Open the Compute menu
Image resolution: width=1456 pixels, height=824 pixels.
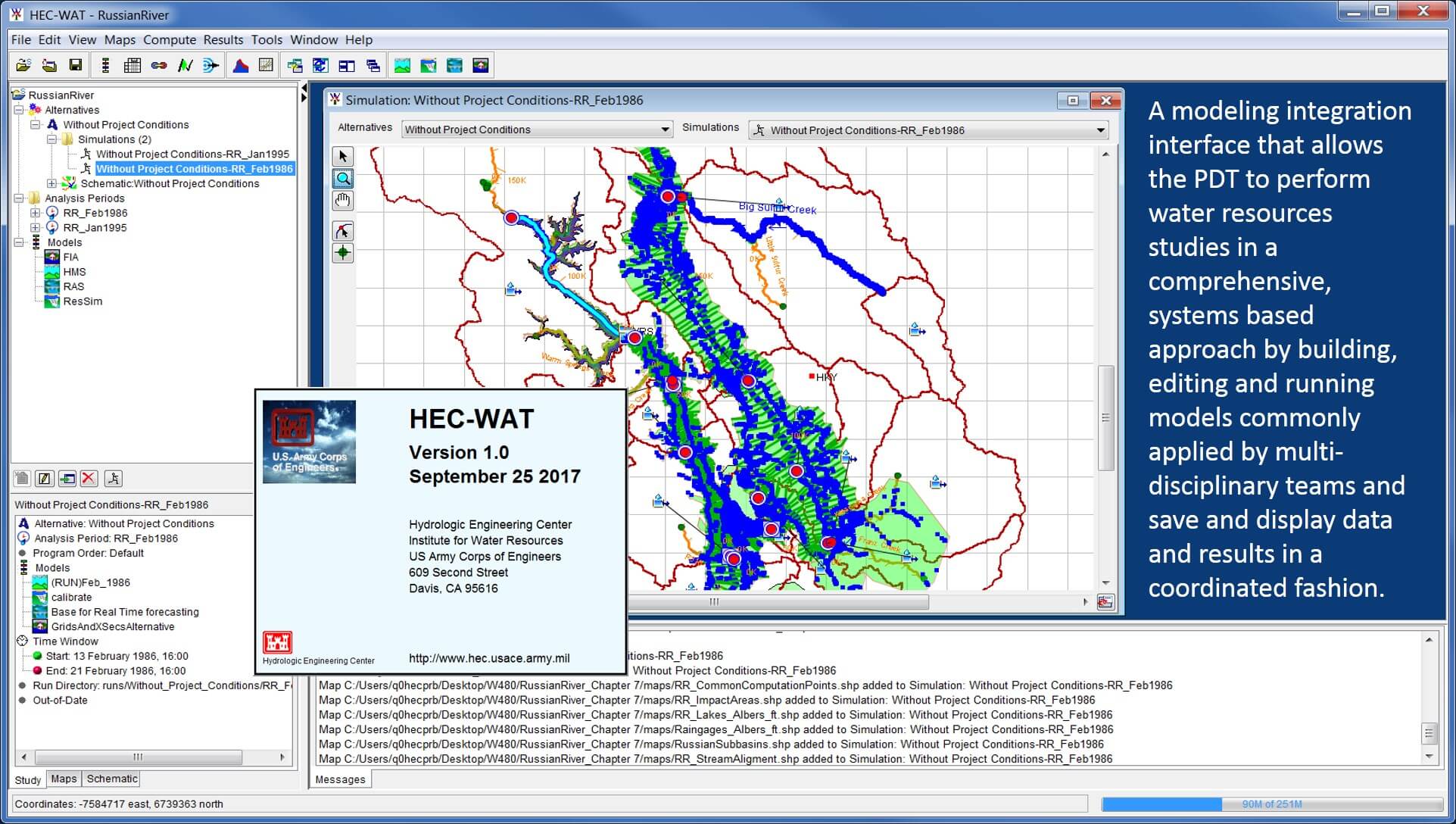[170, 40]
